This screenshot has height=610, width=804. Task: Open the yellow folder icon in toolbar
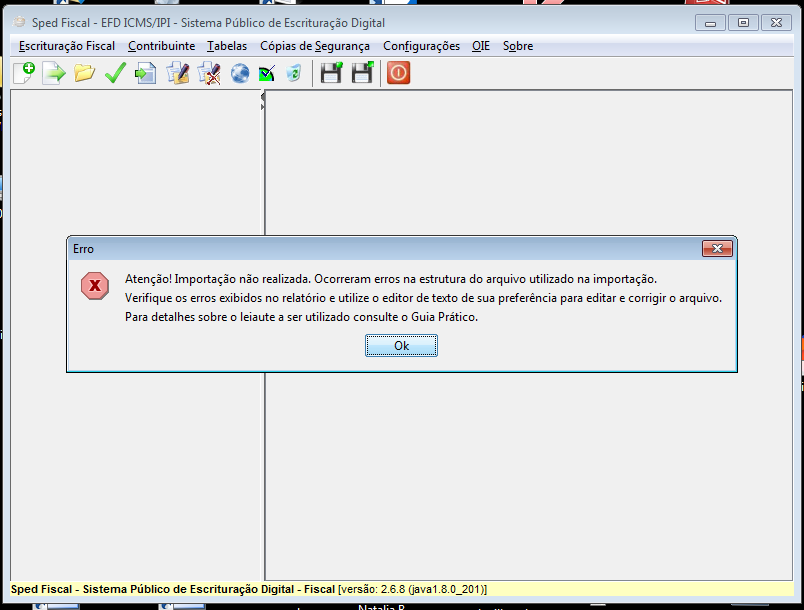[x=84, y=73]
